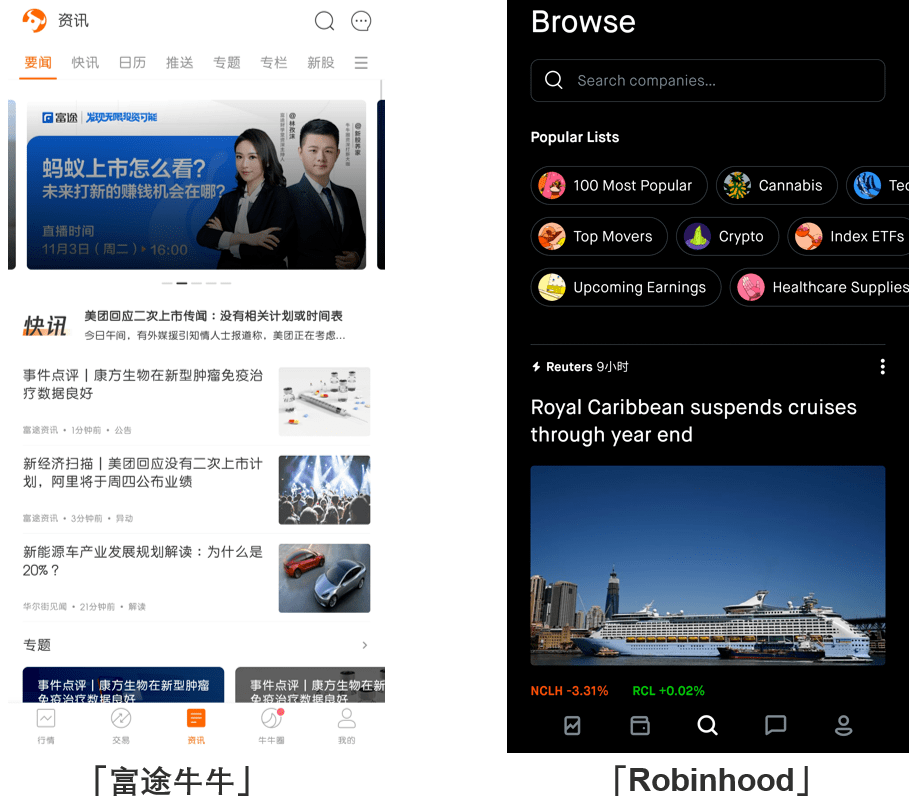Switch to the 专题 tab
909x799 pixels.
[x=227, y=63]
